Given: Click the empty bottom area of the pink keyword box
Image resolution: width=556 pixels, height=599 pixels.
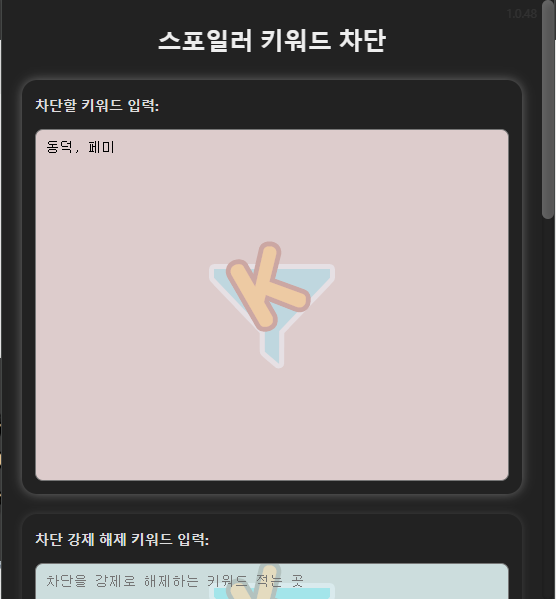Looking at the screenshot, I should click(x=272, y=439).
